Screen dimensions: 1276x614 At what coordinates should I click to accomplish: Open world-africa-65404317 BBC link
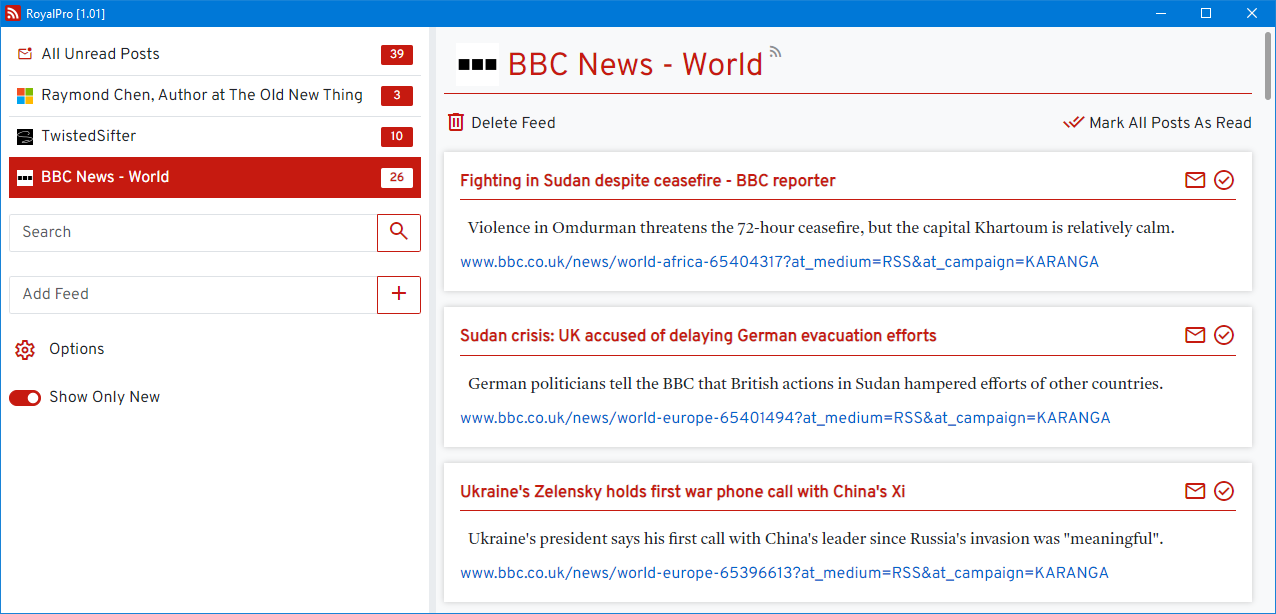tap(779, 262)
